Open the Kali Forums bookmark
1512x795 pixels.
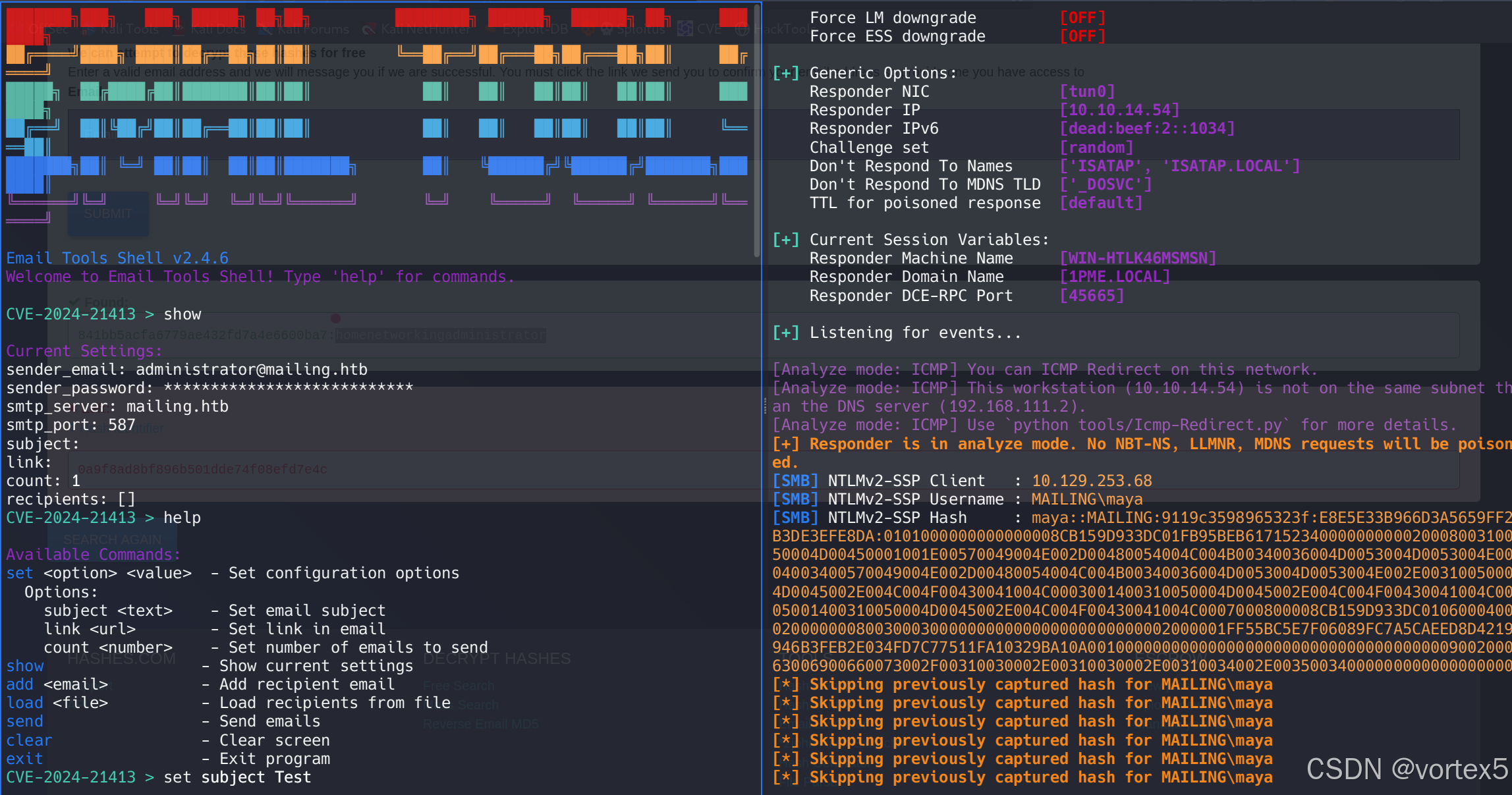313,29
